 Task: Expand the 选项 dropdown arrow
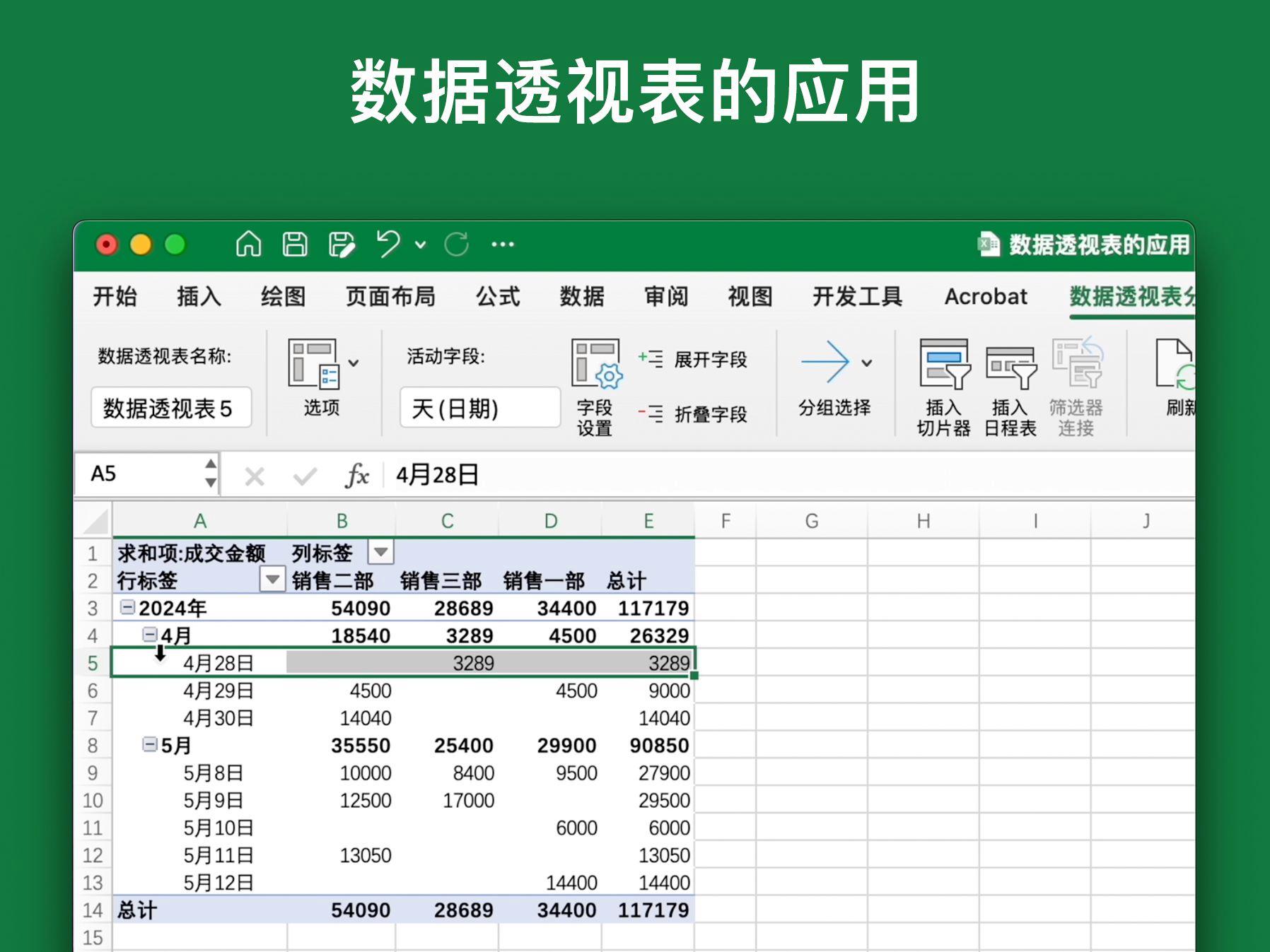pyautogui.click(x=354, y=363)
